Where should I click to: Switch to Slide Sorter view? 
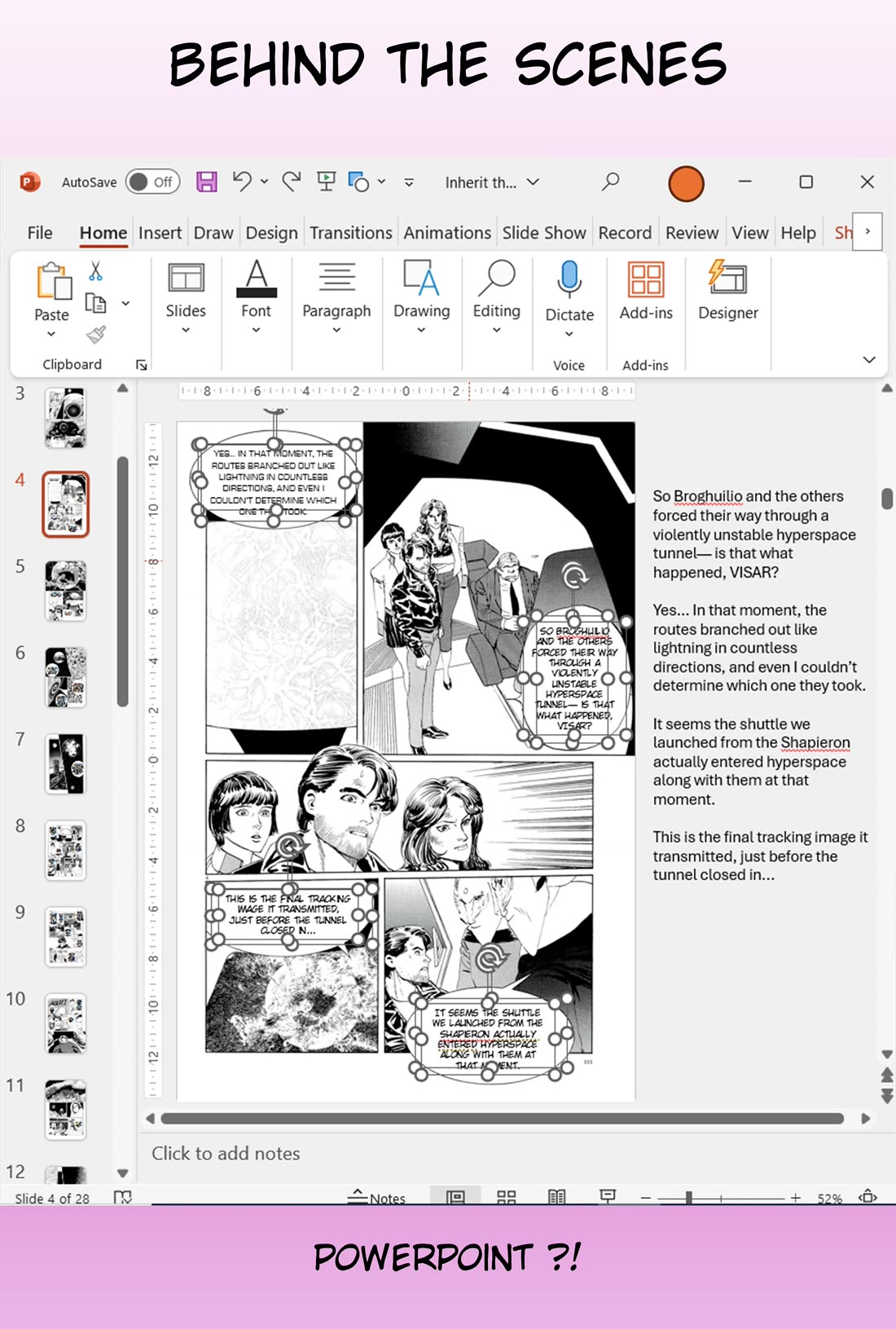(x=507, y=1197)
